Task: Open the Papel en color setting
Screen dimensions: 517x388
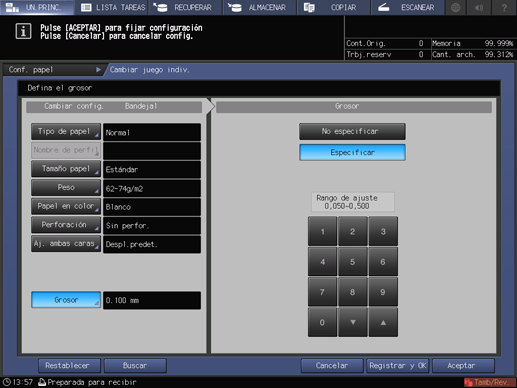Action: click(66, 206)
